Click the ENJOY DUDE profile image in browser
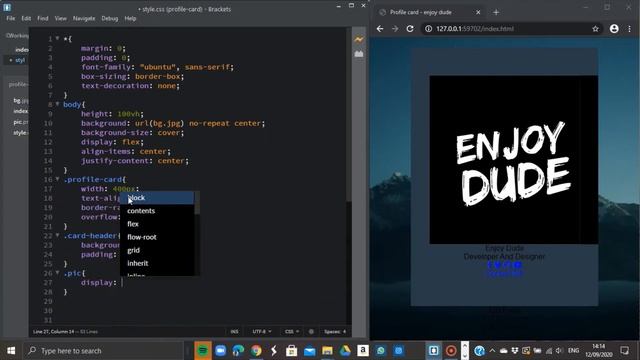This screenshot has width=640, height=360. [x=513, y=160]
